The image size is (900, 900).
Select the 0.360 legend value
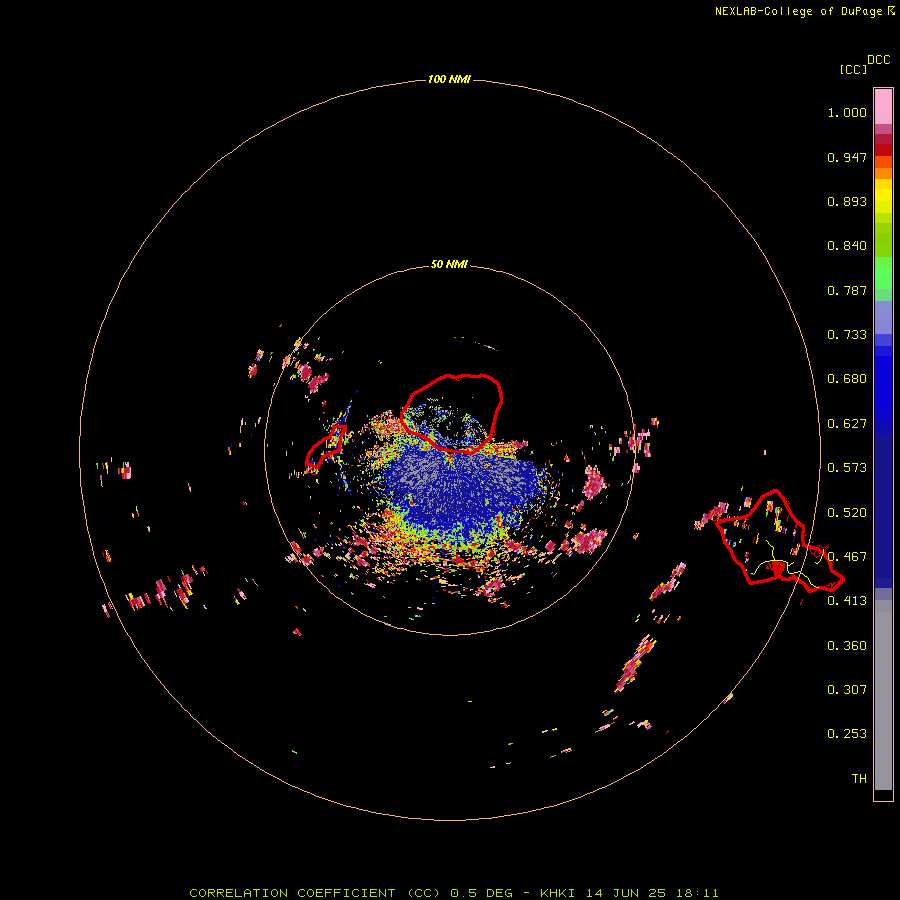(847, 646)
